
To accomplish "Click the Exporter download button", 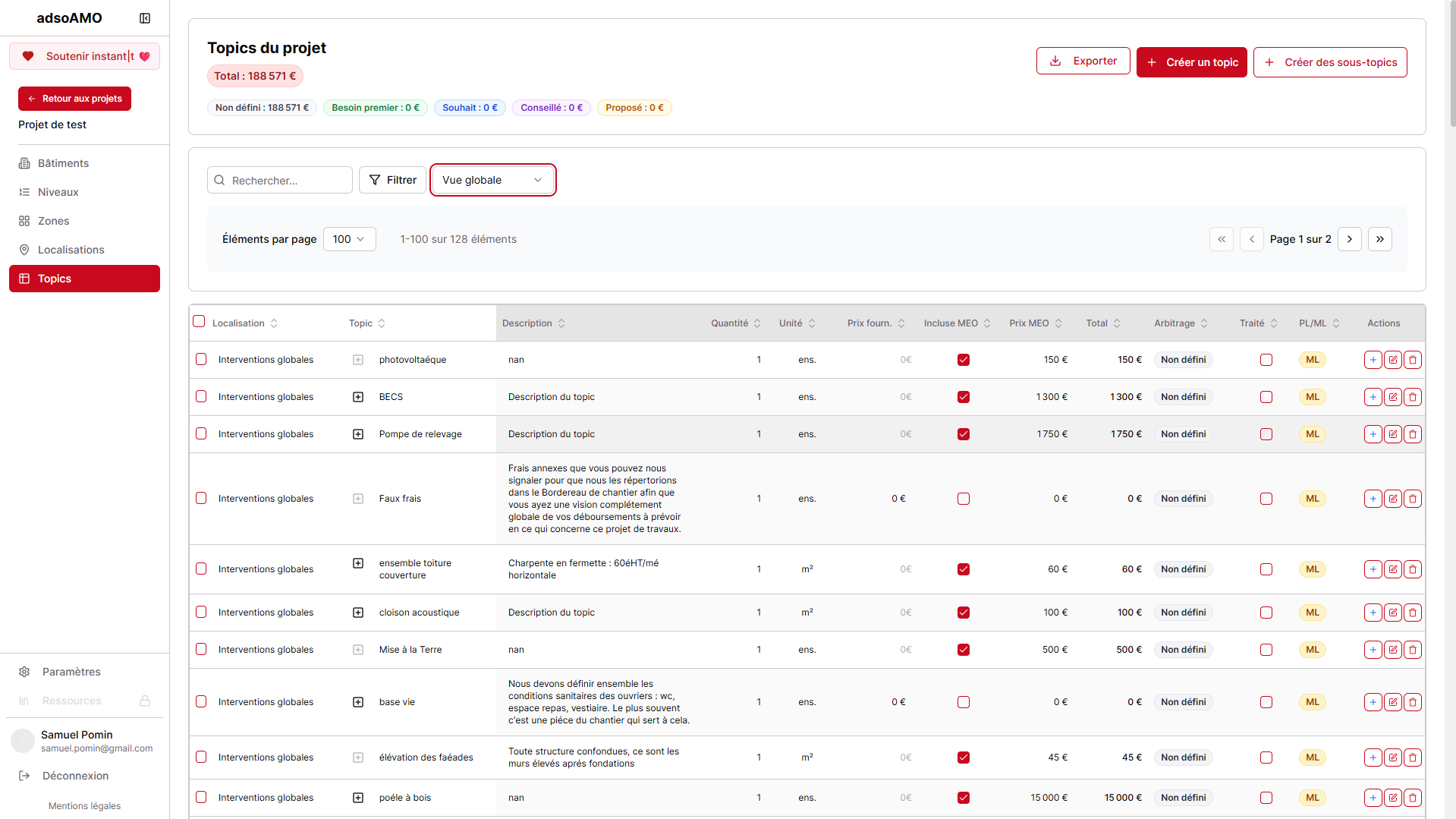I will pyautogui.click(x=1083, y=61).
